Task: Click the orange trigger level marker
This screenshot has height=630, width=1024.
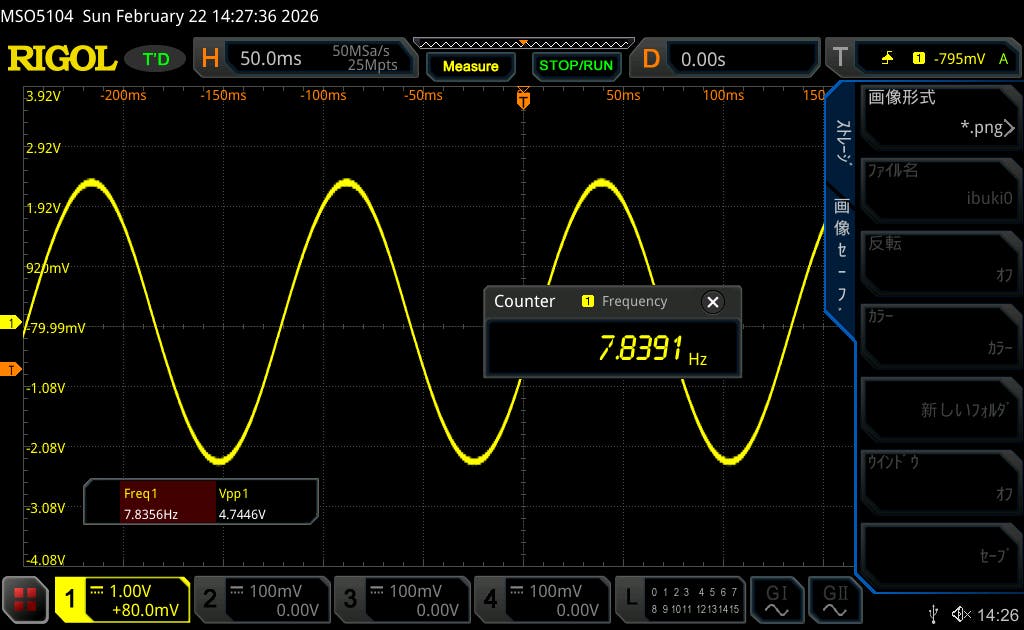Action: [11, 370]
